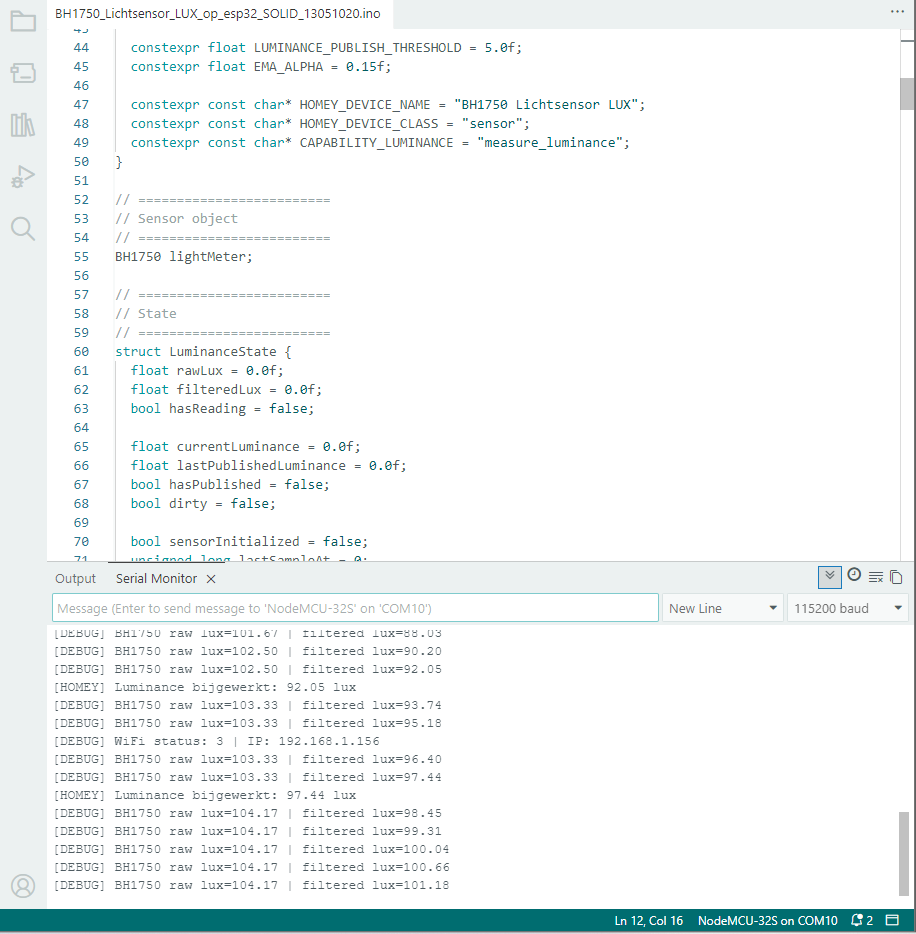This screenshot has width=916, height=934.
Task: Click line number 47 in the gutter
Action: 81,105
